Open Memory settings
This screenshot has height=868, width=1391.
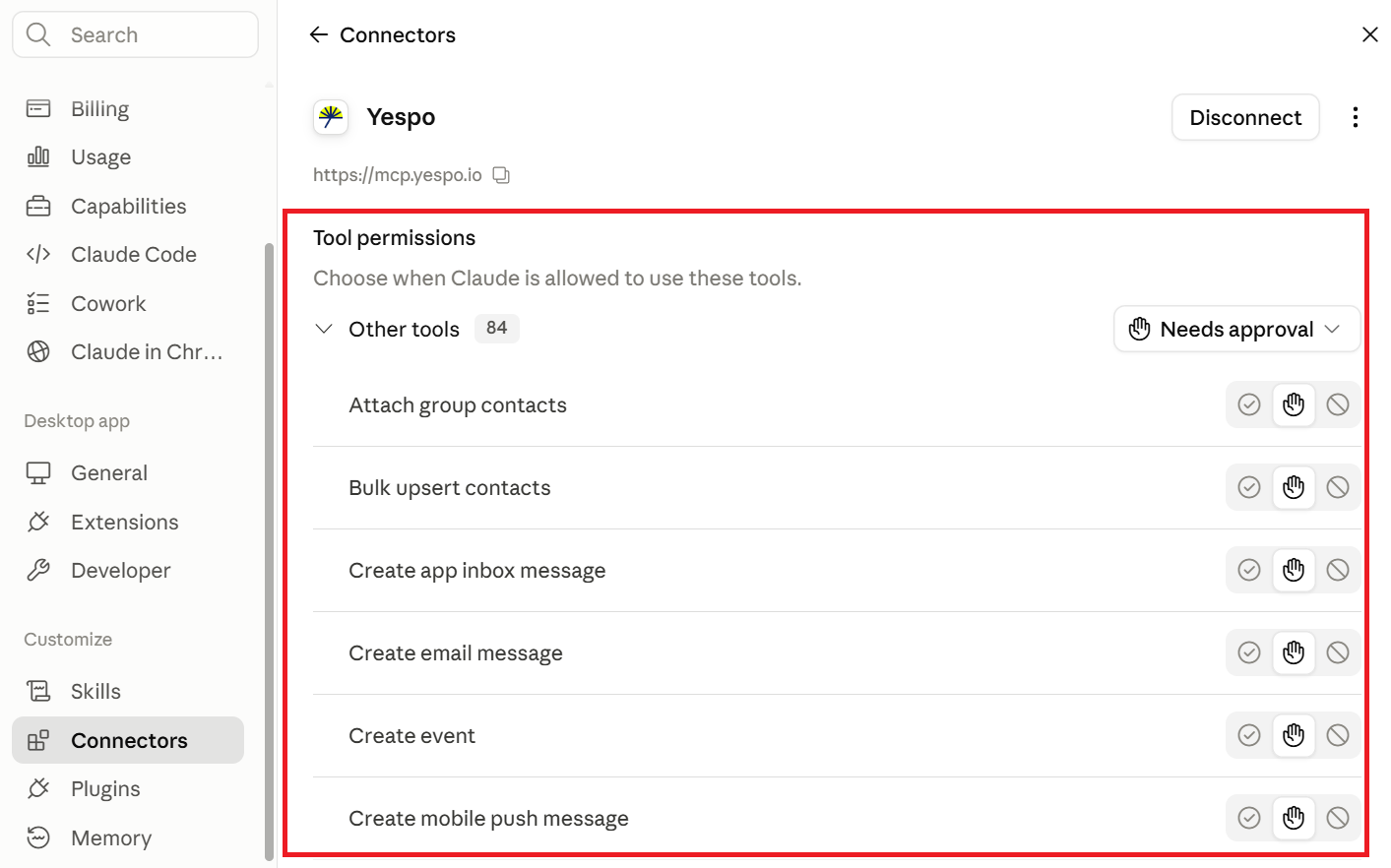[128, 837]
